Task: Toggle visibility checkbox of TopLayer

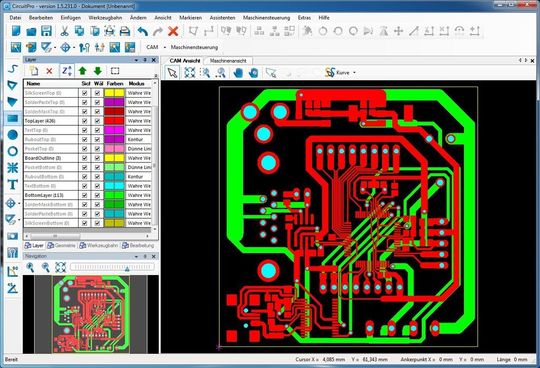Action: [85, 121]
